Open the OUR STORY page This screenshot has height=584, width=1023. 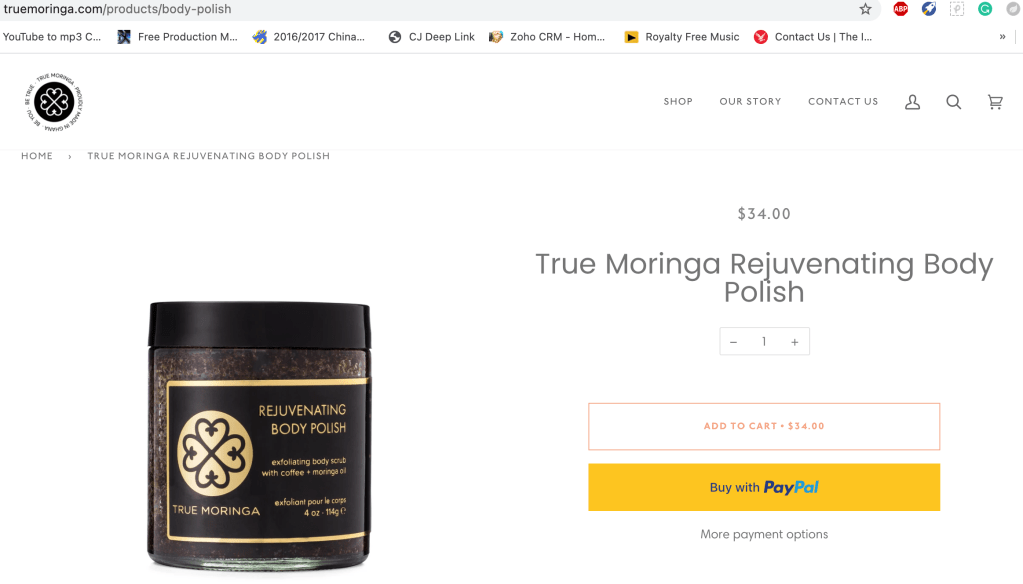750,102
